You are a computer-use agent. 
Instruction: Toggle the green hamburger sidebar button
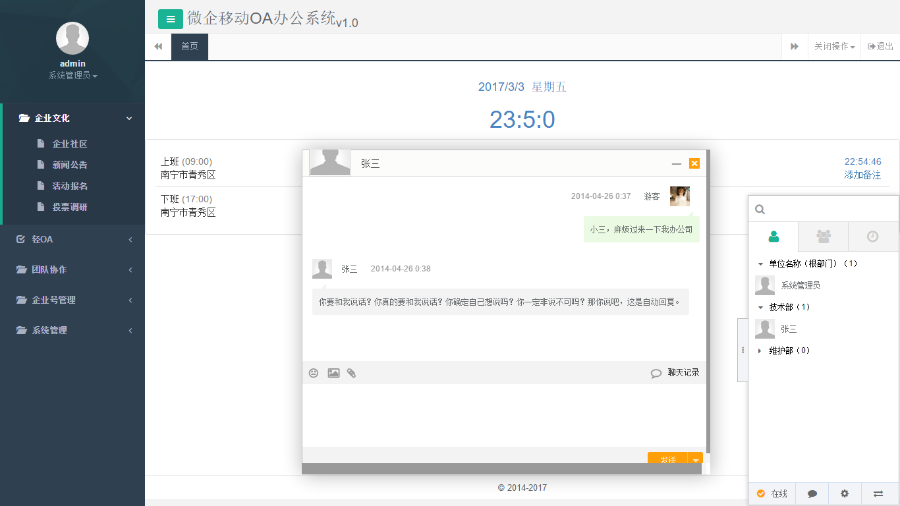(170, 19)
